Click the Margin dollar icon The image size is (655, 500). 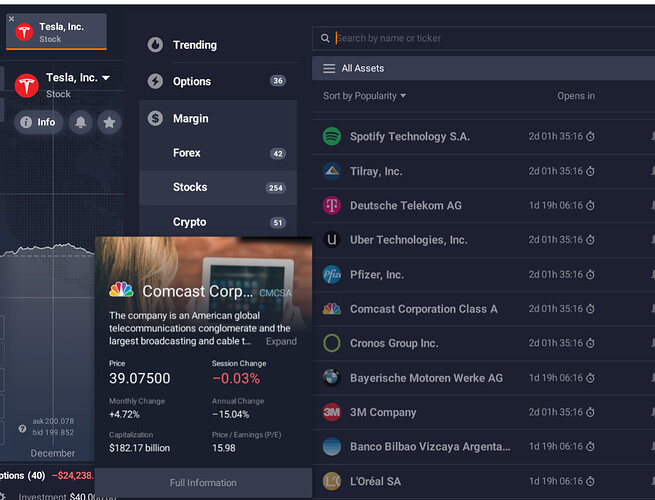(155, 119)
